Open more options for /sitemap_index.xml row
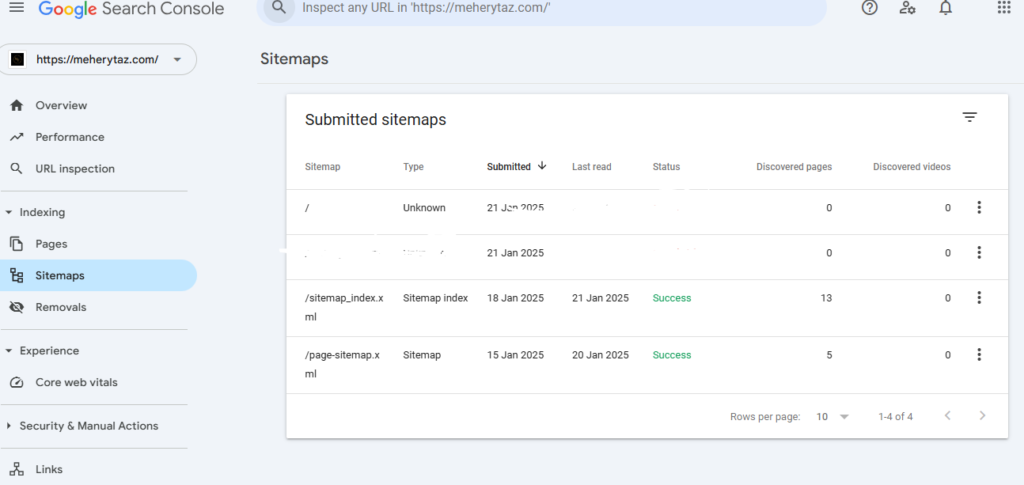The image size is (1024, 485). [x=979, y=298]
